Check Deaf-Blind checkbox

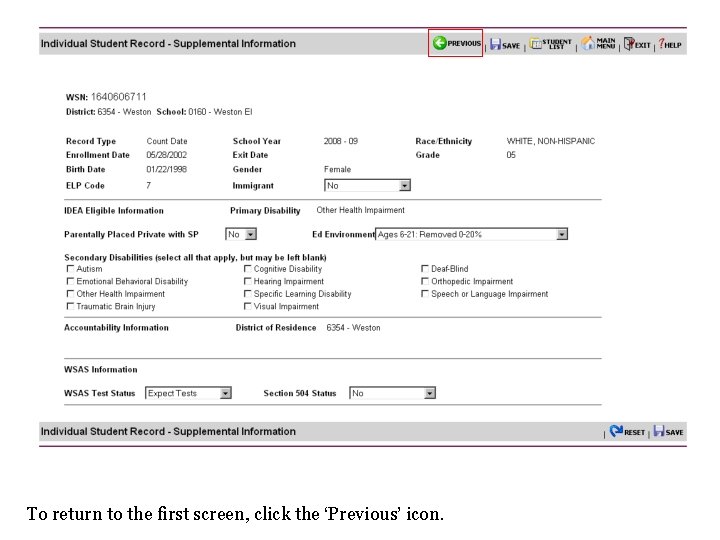(425, 269)
